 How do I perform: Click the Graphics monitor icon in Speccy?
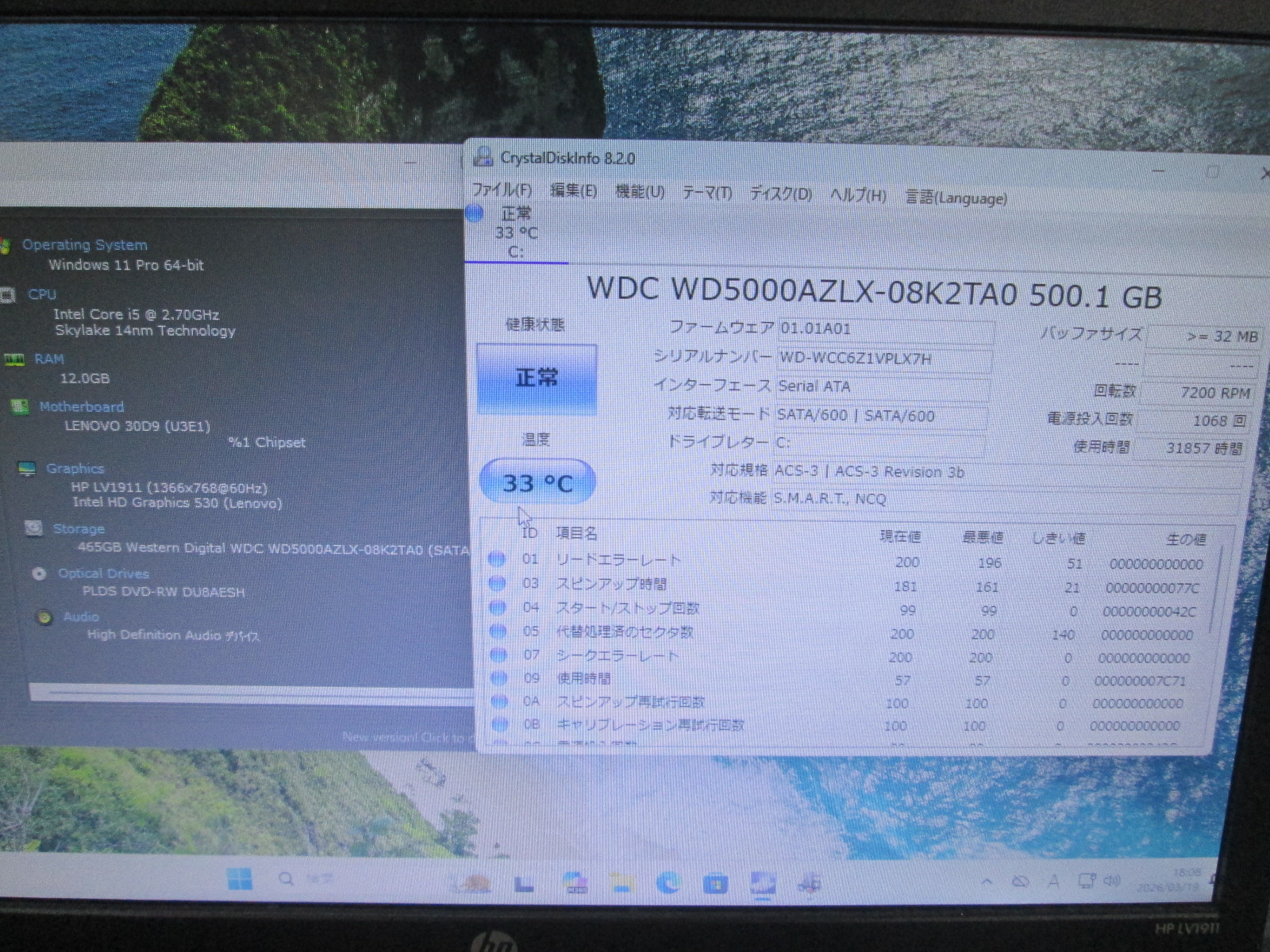coord(27,469)
